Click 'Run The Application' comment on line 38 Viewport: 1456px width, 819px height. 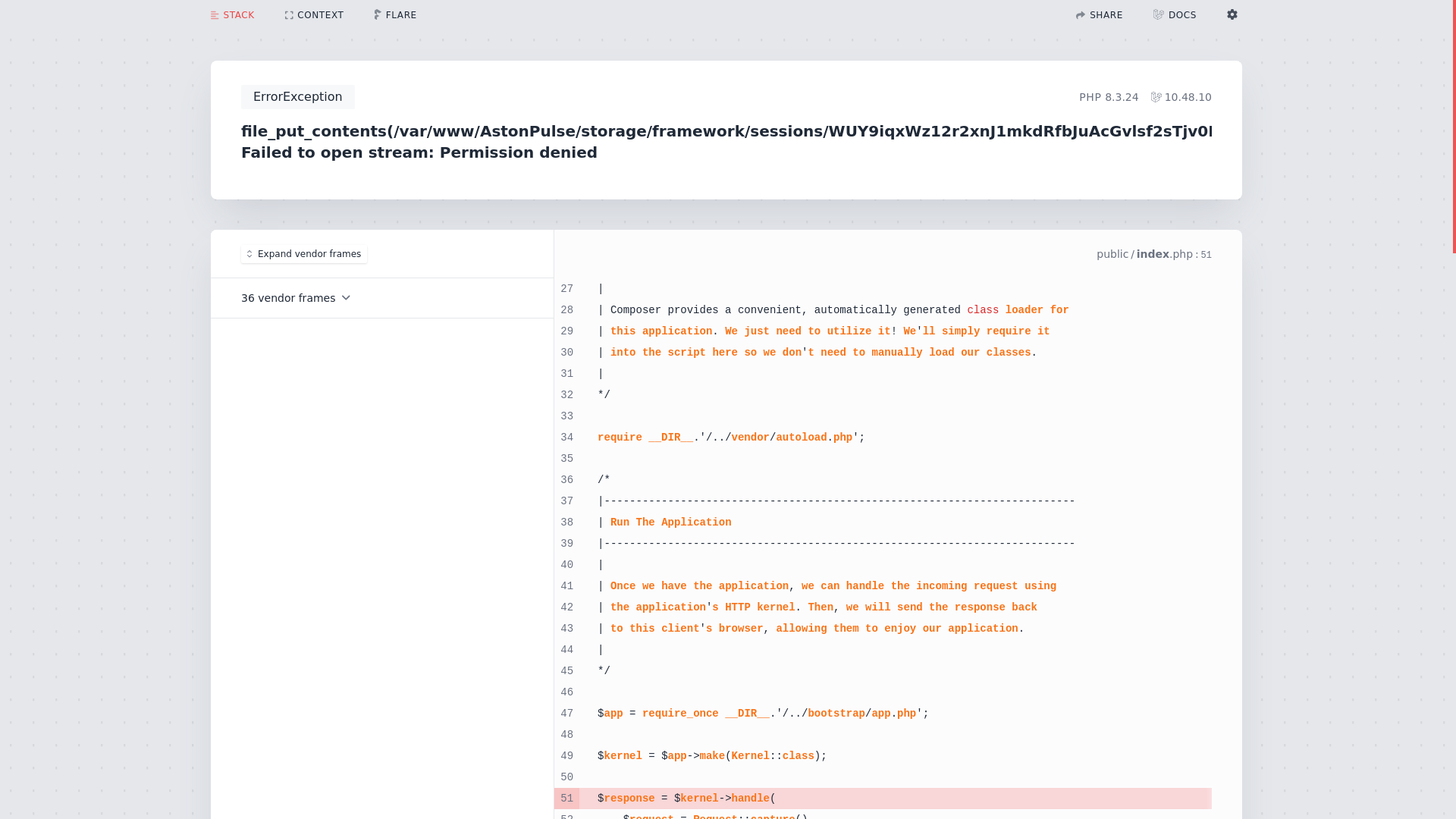[671, 522]
